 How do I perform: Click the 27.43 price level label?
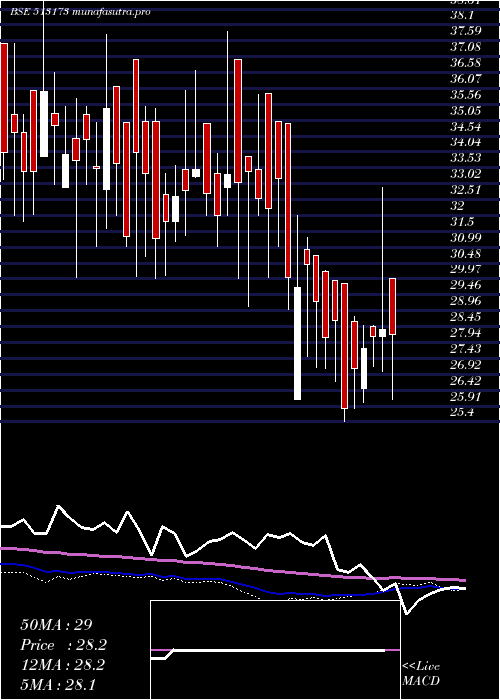pyautogui.click(x=466, y=349)
